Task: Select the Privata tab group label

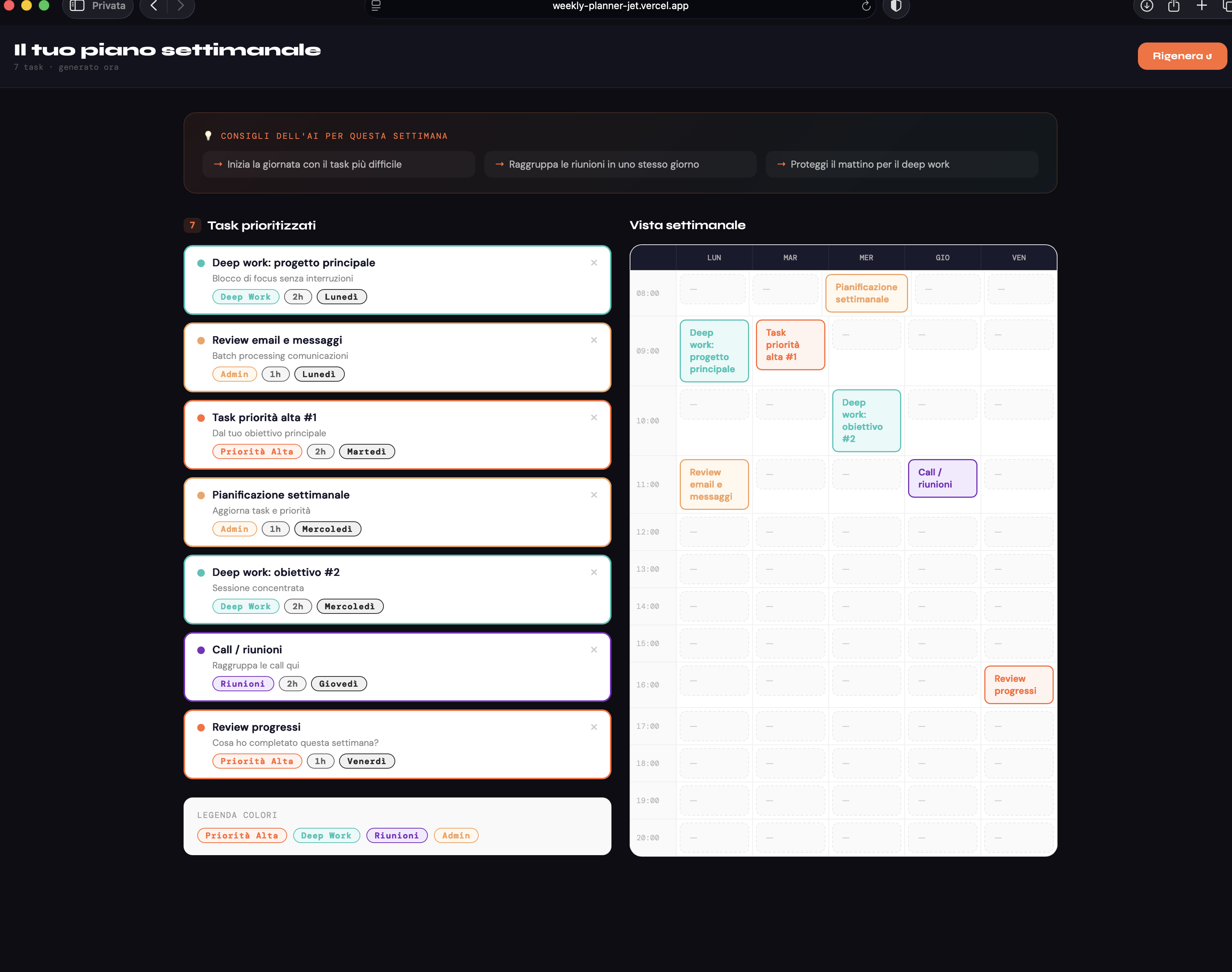Action: point(109,6)
